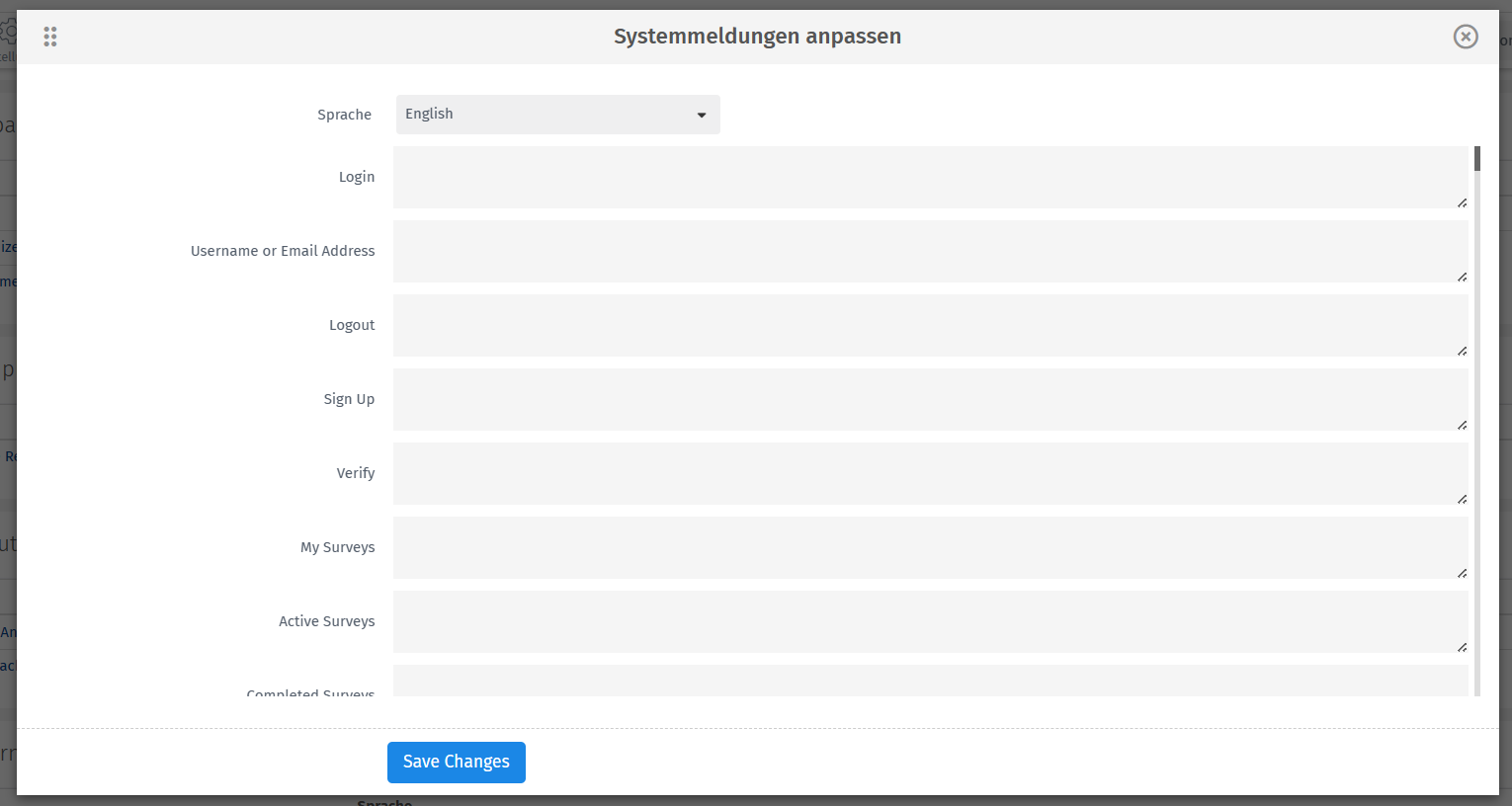Click the resize grip of the Login textarea
Viewport: 1512px width, 806px height.
pos(1462,201)
